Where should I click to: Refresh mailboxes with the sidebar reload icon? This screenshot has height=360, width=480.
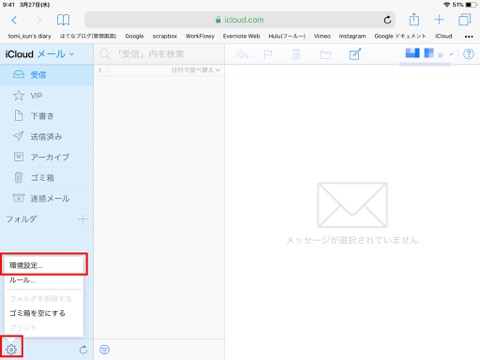coord(83,350)
